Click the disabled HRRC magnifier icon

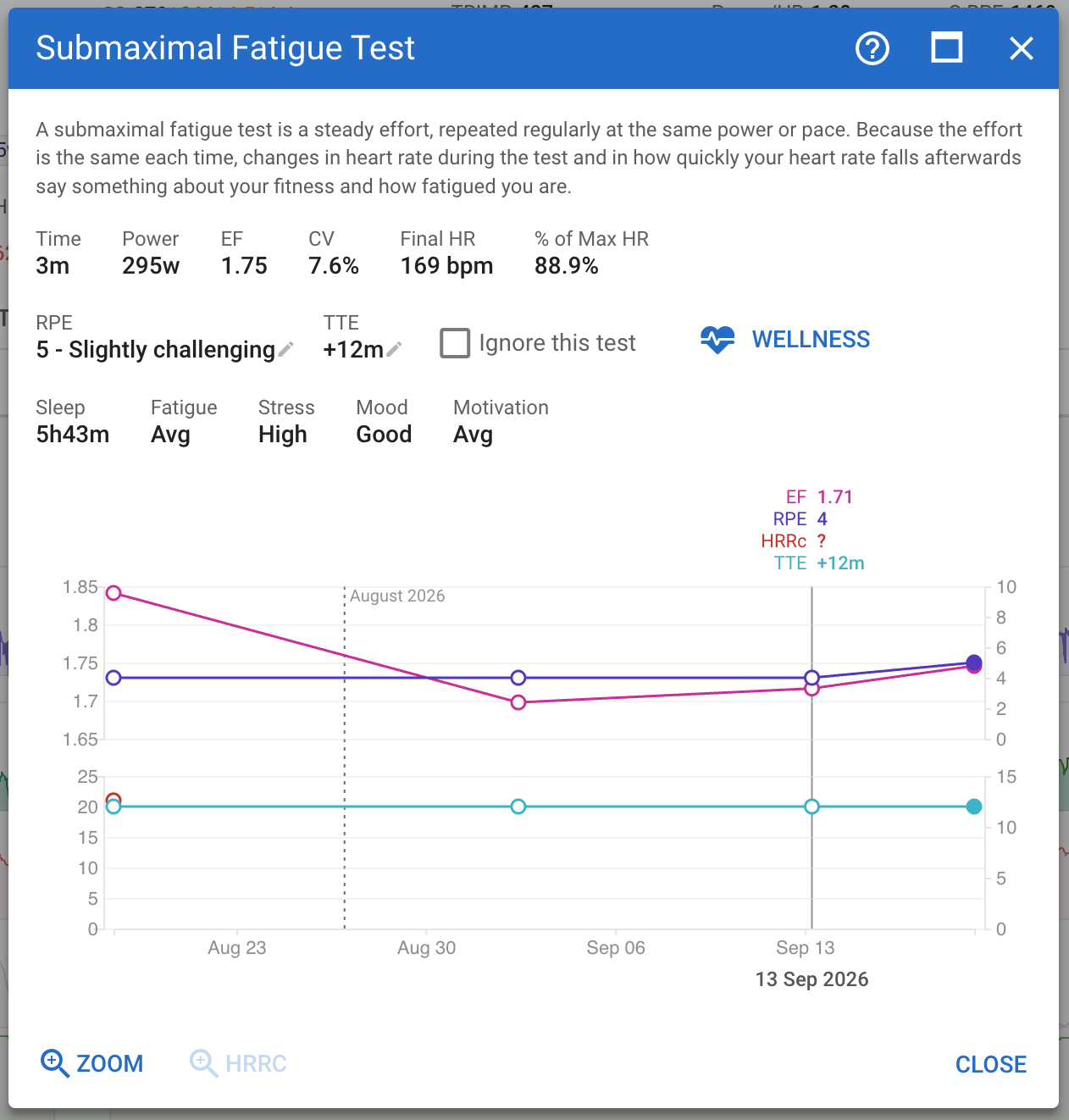coord(203,1063)
